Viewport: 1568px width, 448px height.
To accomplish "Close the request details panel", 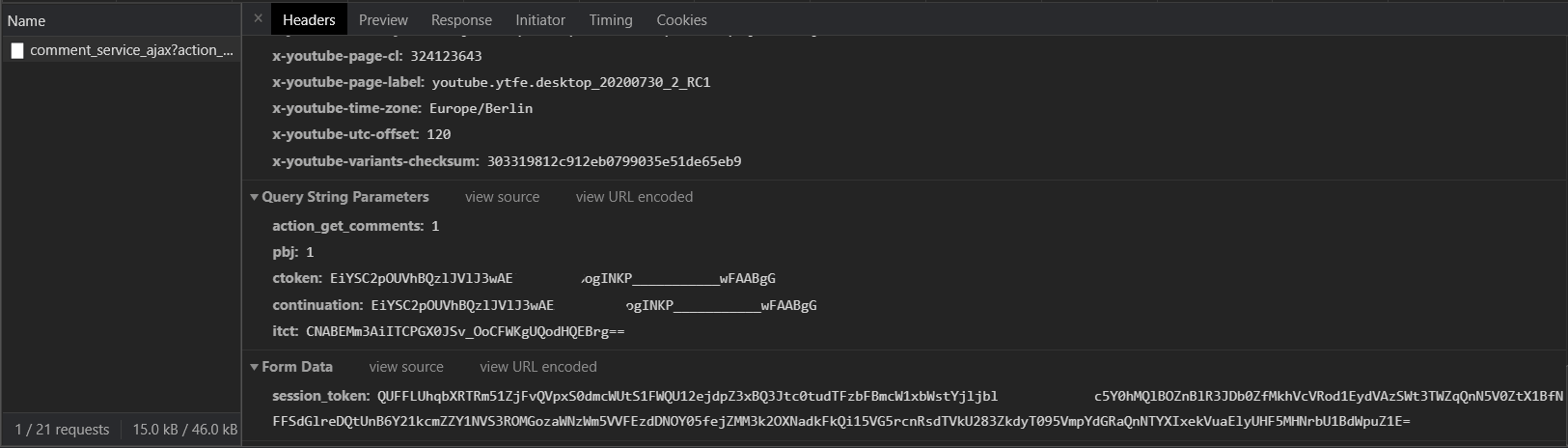I will [x=258, y=18].
